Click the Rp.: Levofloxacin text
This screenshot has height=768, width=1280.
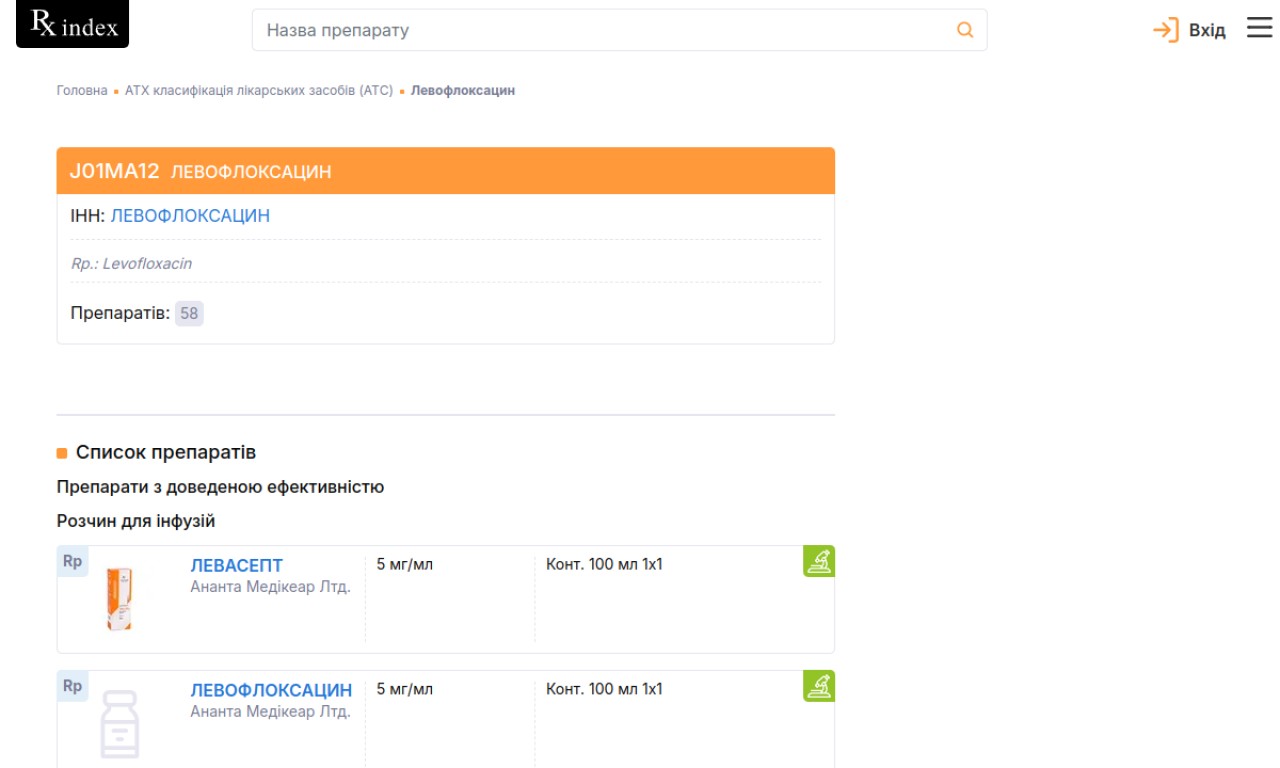point(131,264)
